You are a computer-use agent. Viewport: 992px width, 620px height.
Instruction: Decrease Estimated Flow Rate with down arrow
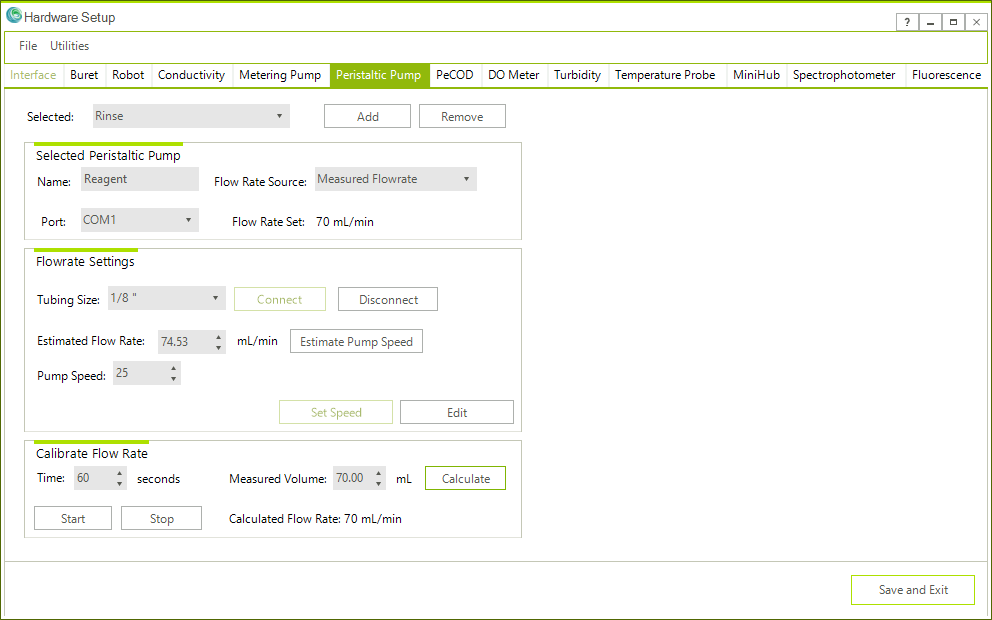(219, 348)
